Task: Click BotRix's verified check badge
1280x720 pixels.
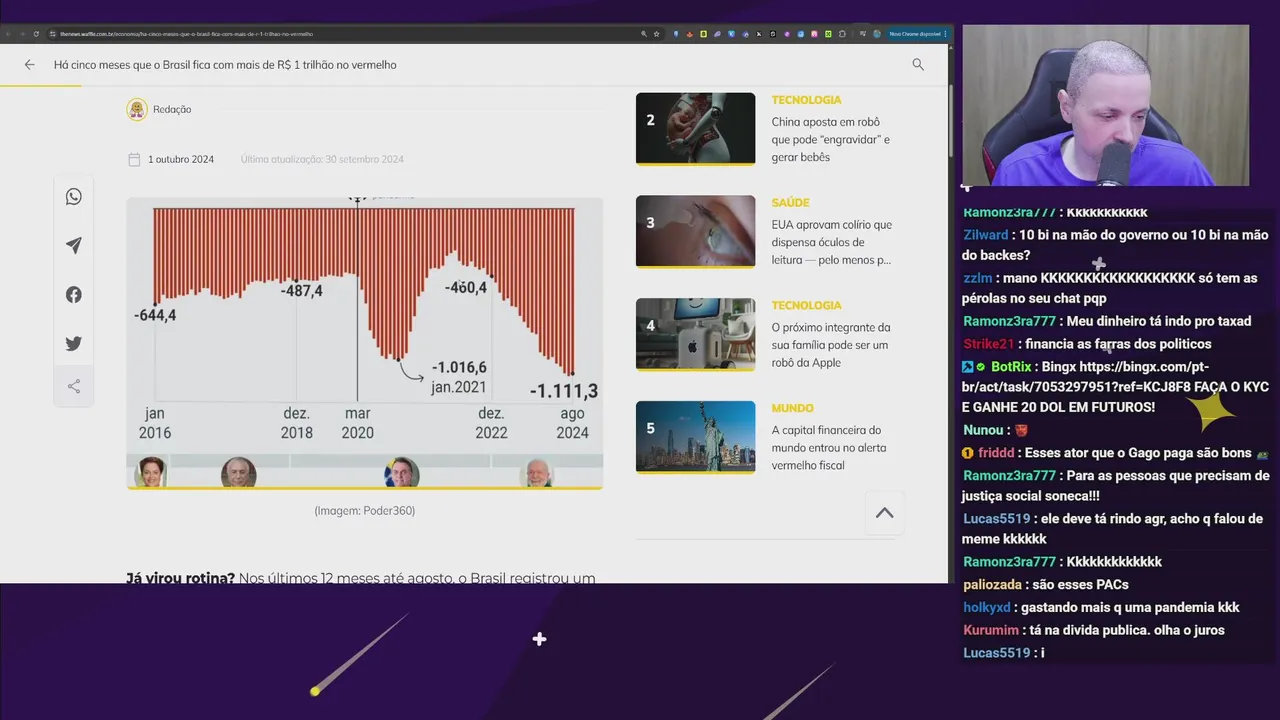Action: click(x=981, y=367)
